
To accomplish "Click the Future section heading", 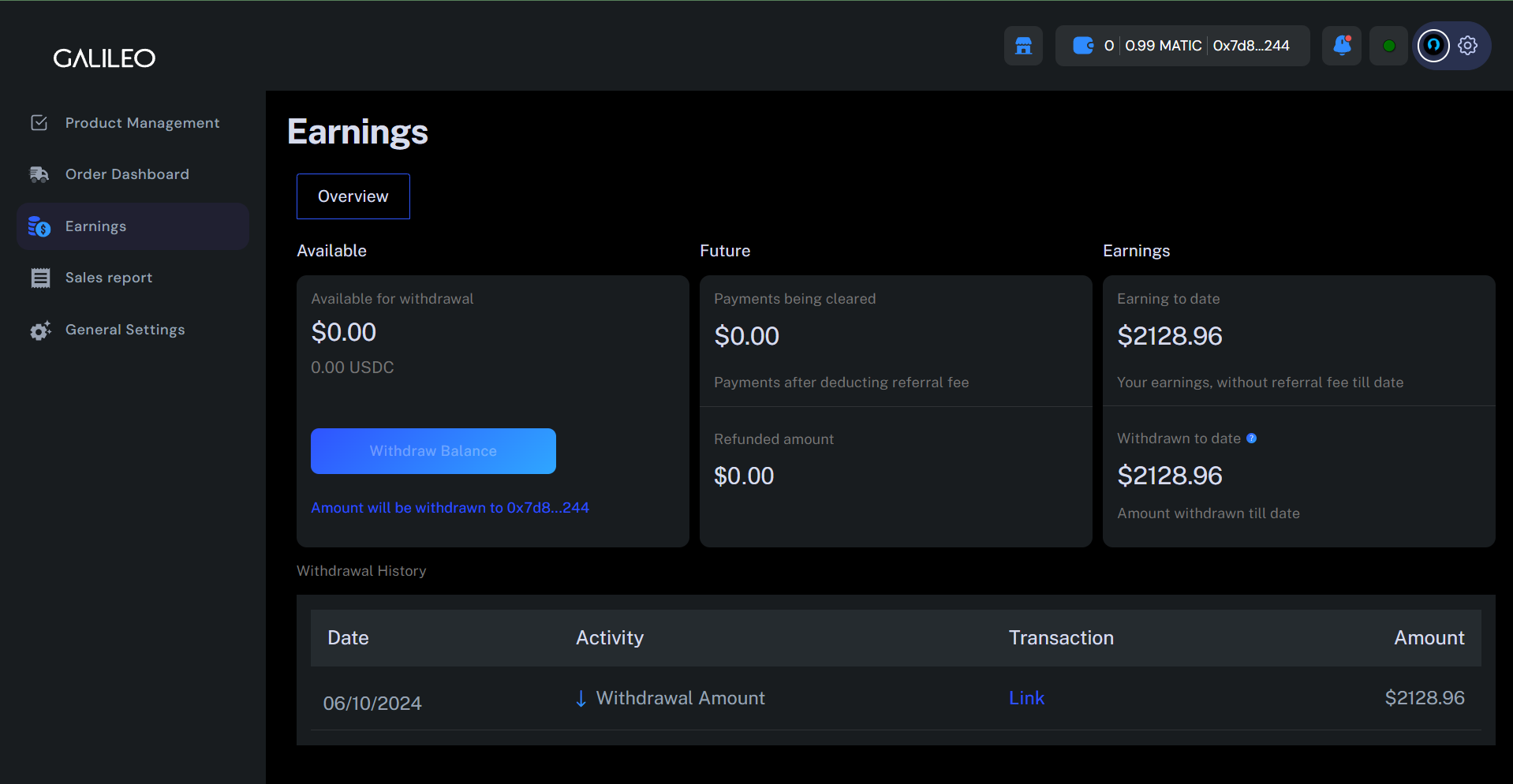I will click(725, 251).
